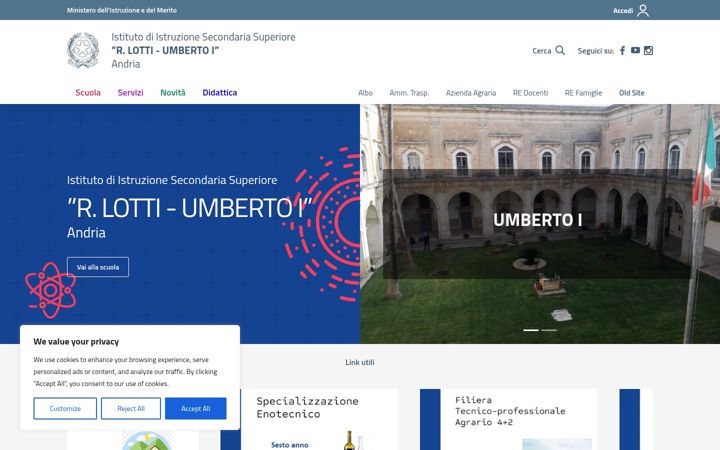Click the Accedi login text
This screenshot has width=720, height=450.
(x=623, y=11)
